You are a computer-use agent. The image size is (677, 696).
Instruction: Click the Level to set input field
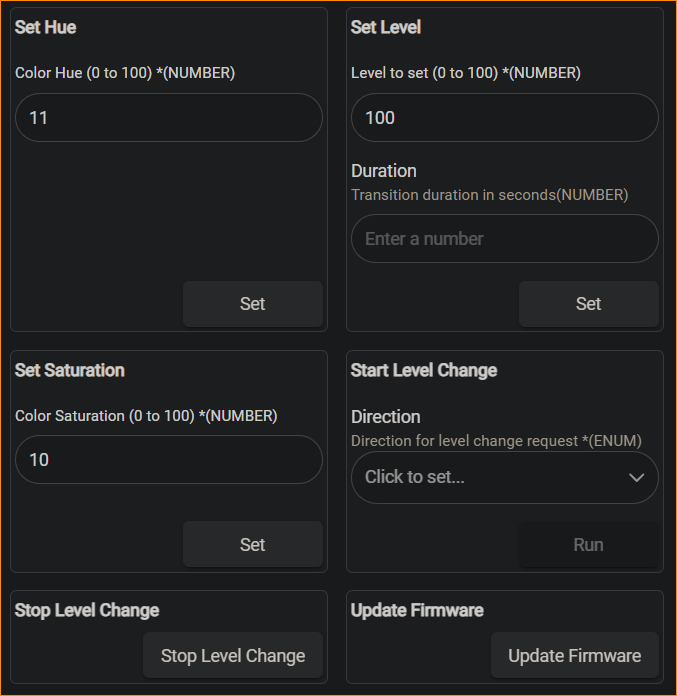[x=504, y=118]
